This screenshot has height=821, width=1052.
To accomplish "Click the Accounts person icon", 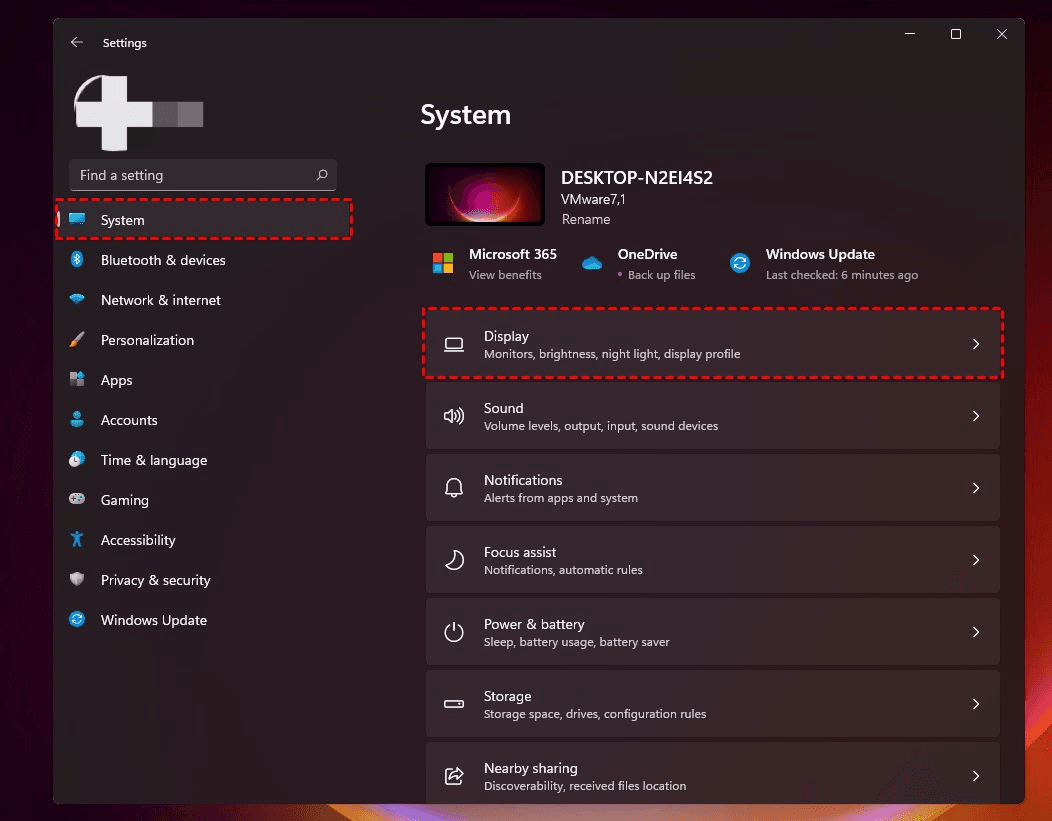I will point(77,419).
